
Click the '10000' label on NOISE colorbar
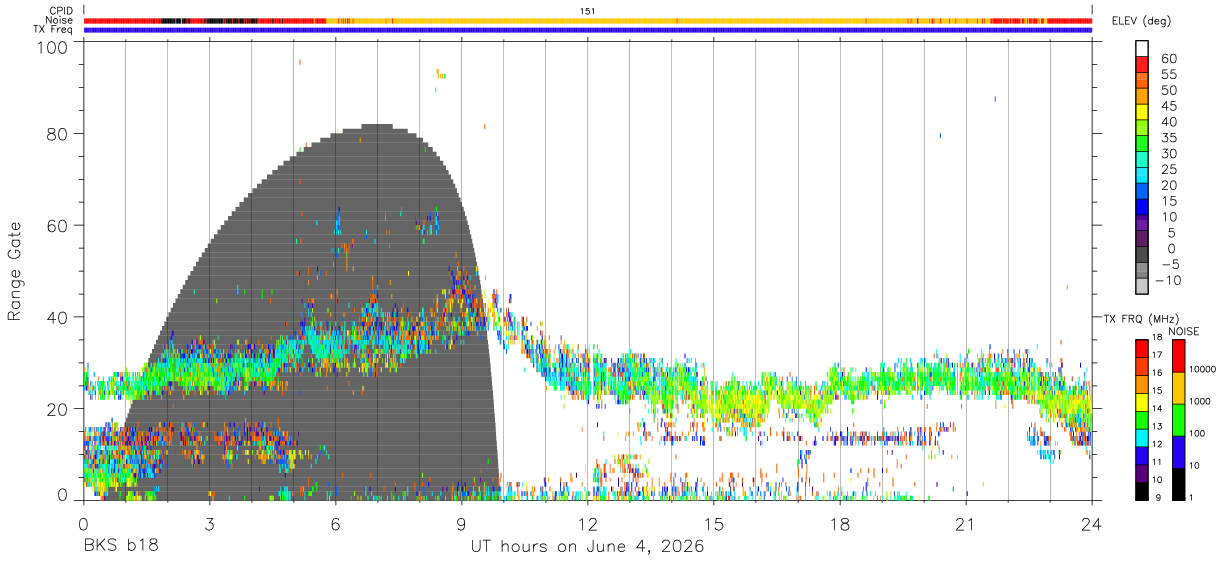(x=1201, y=370)
